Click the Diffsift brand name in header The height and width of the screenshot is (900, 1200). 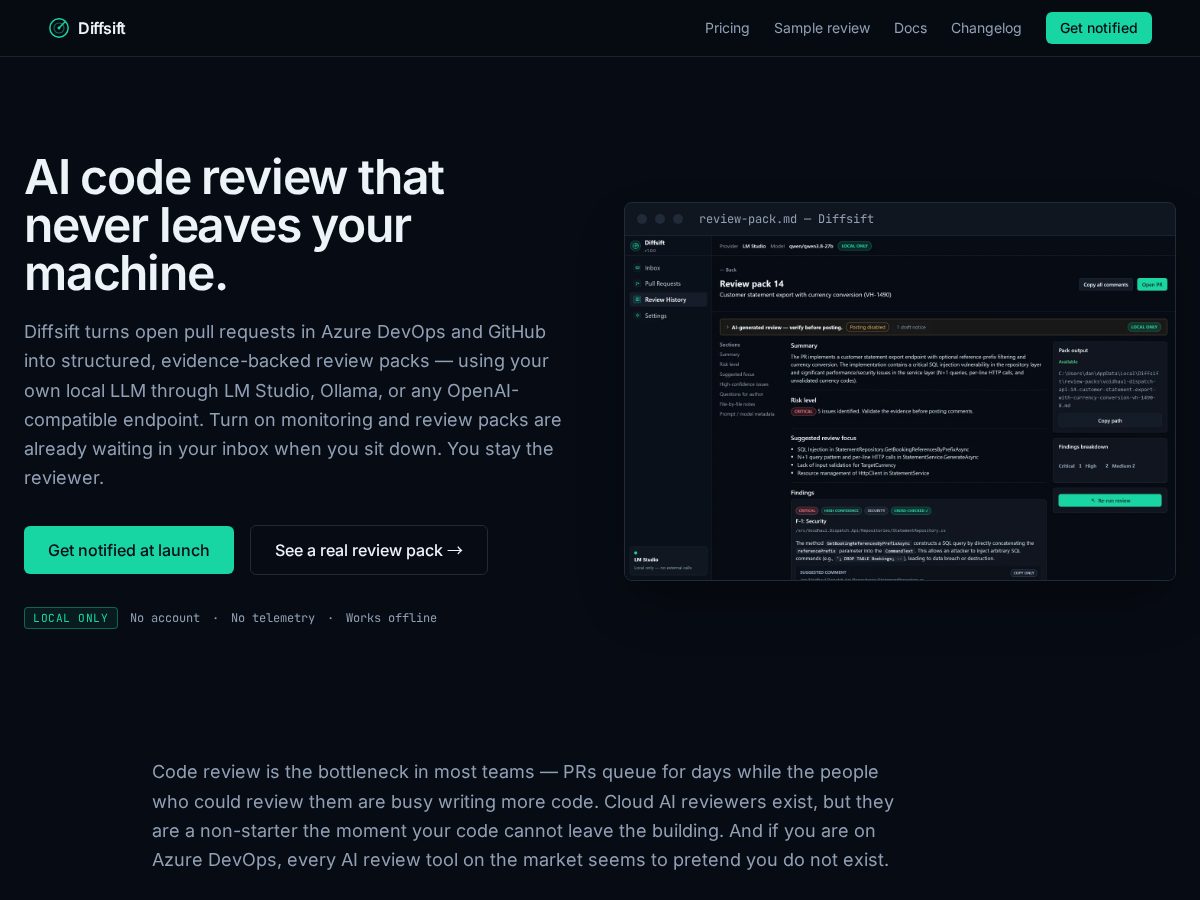(101, 28)
